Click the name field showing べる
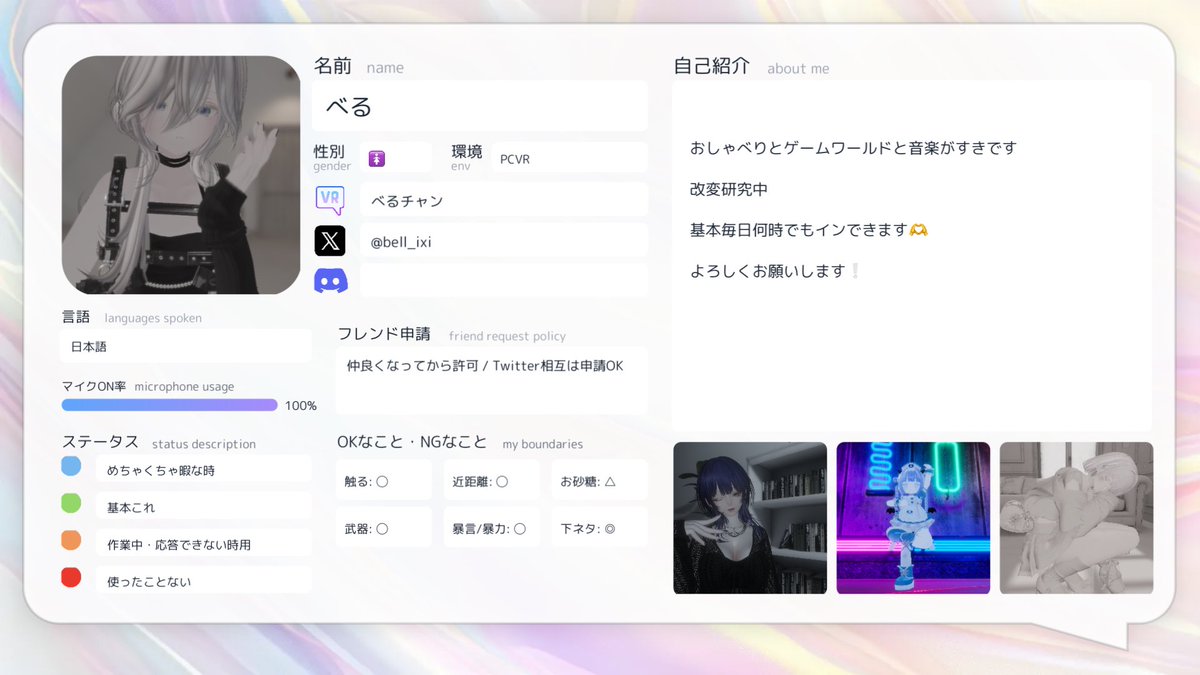The image size is (1200, 675). [x=480, y=106]
